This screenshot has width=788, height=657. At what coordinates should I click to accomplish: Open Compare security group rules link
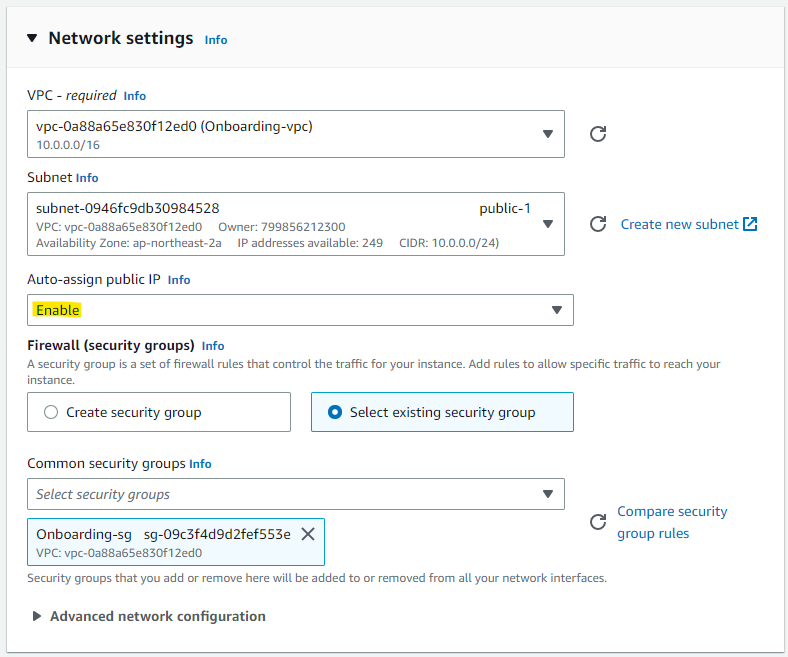[672, 522]
